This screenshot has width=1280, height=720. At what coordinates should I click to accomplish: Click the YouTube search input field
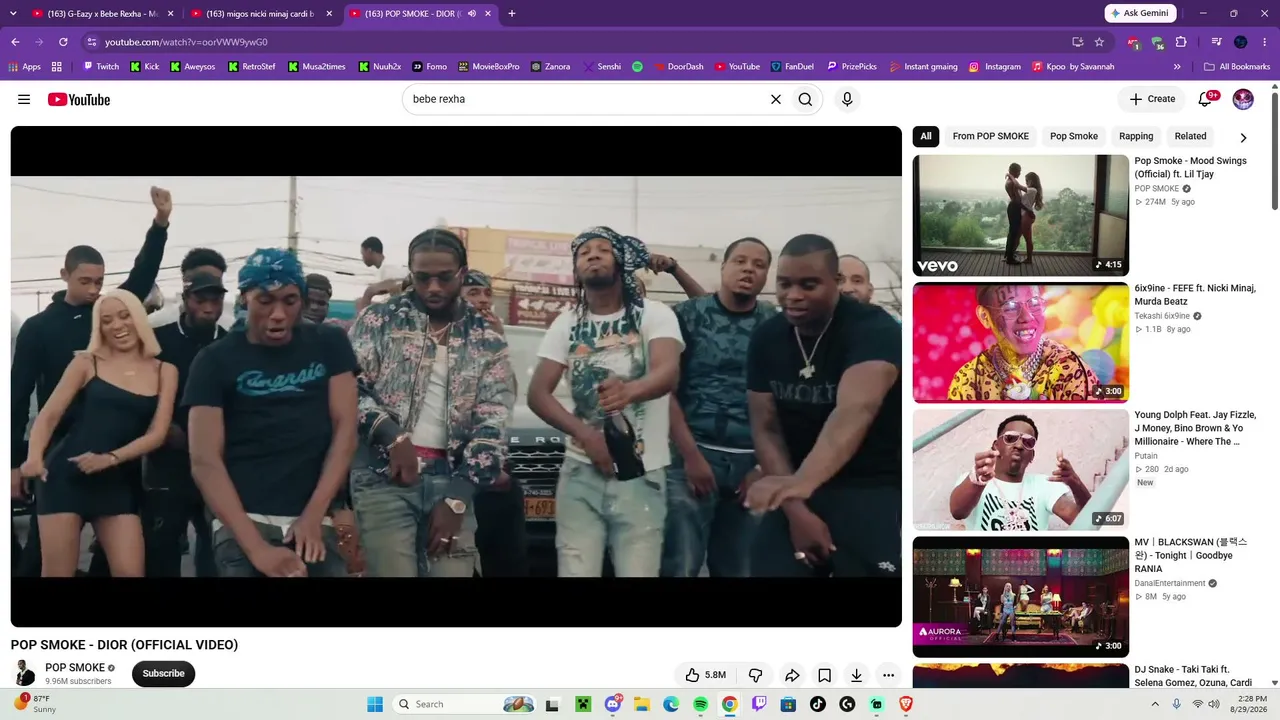coord(586,99)
